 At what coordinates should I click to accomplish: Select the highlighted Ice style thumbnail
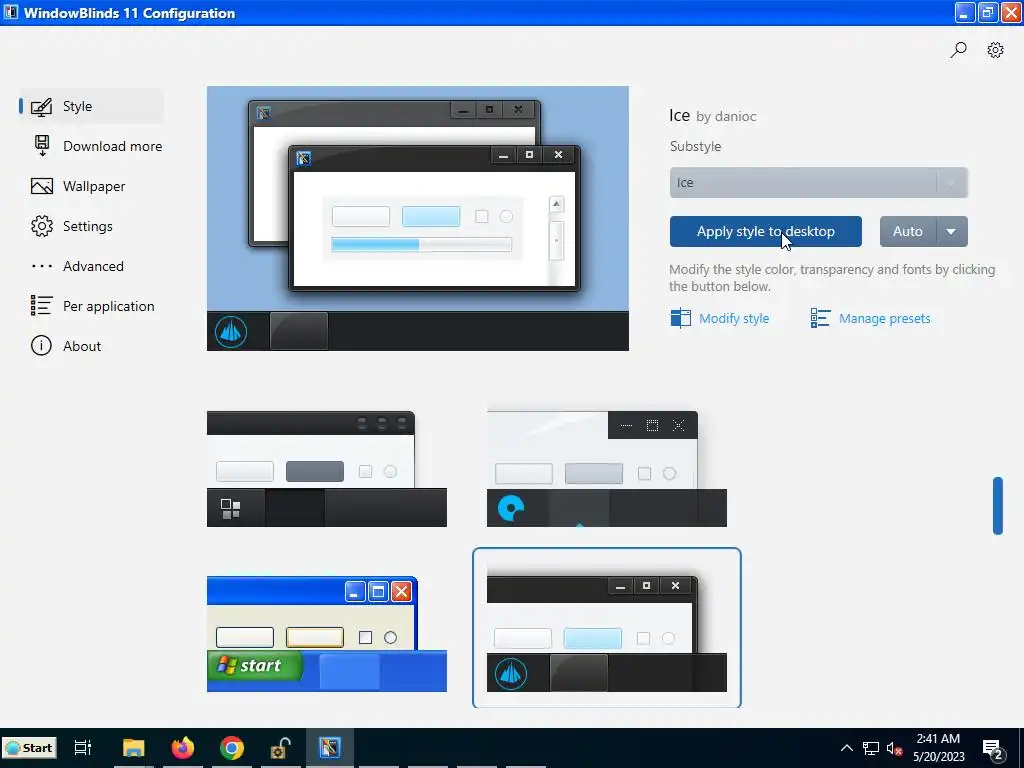(x=607, y=628)
